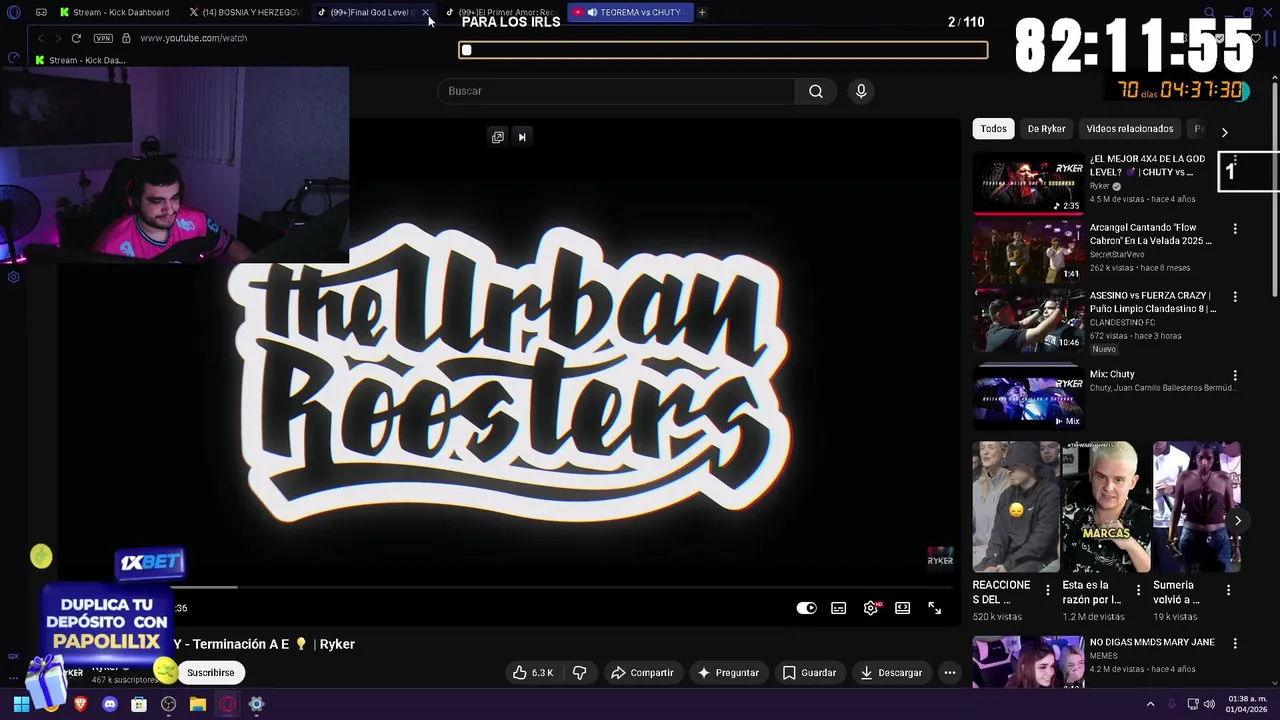This screenshot has height=720, width=1280.
Task: Select the De Ryker filter chip
Action: click(x=1046, y=129)
